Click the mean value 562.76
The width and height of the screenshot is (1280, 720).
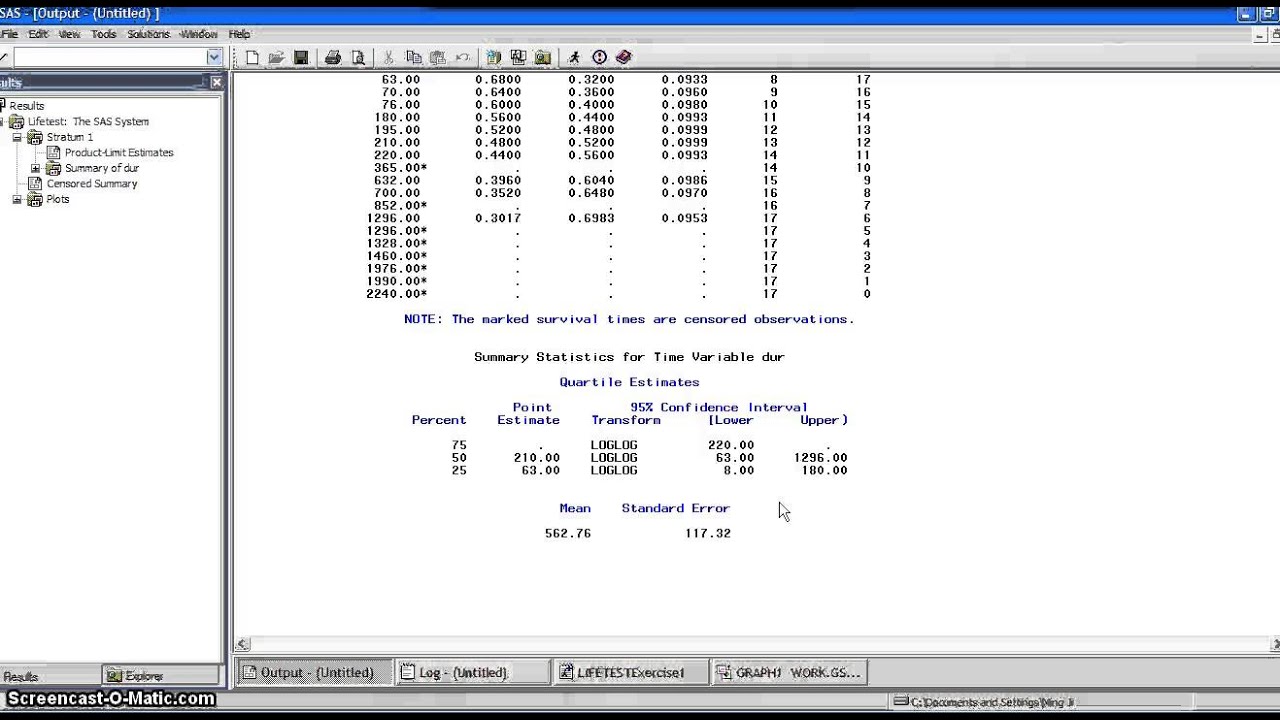coord(568,533)
